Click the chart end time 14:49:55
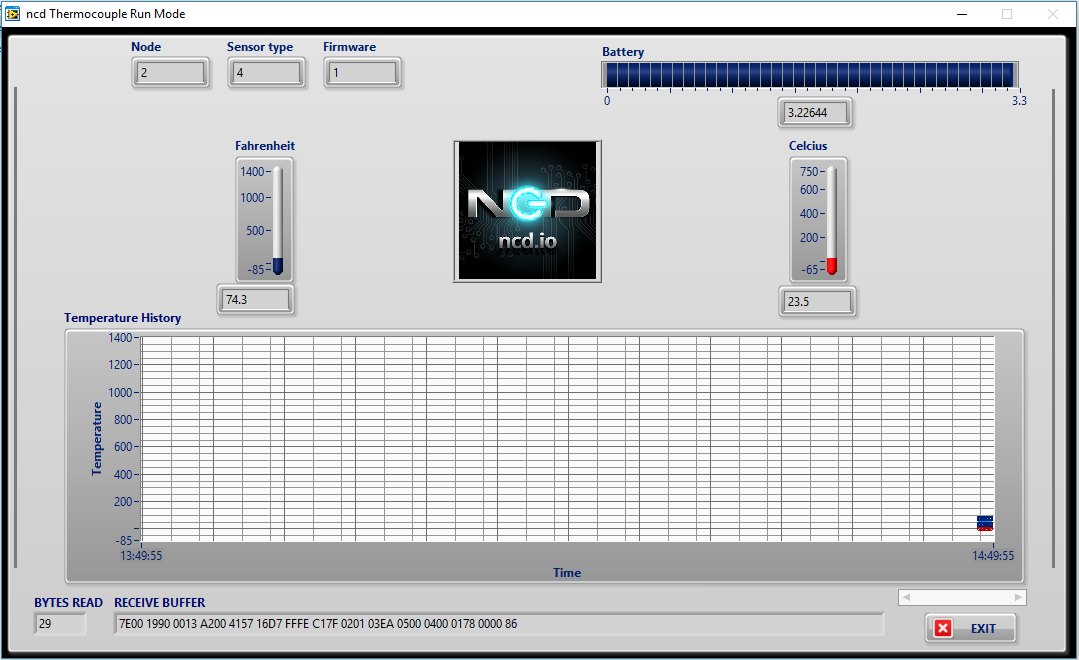1079x660 pixels. pyautogui.click(x=993, y=555)
